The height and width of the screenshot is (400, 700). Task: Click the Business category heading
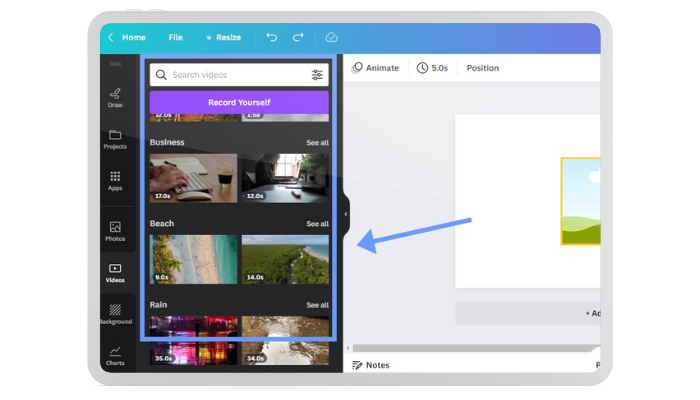167,142
